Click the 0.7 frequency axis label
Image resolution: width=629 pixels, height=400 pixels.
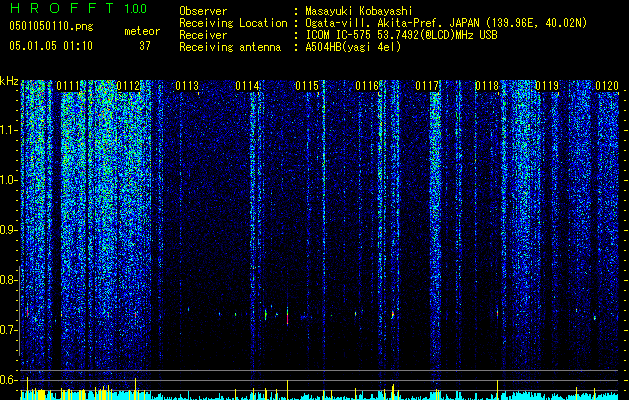(x=9, y=330)
